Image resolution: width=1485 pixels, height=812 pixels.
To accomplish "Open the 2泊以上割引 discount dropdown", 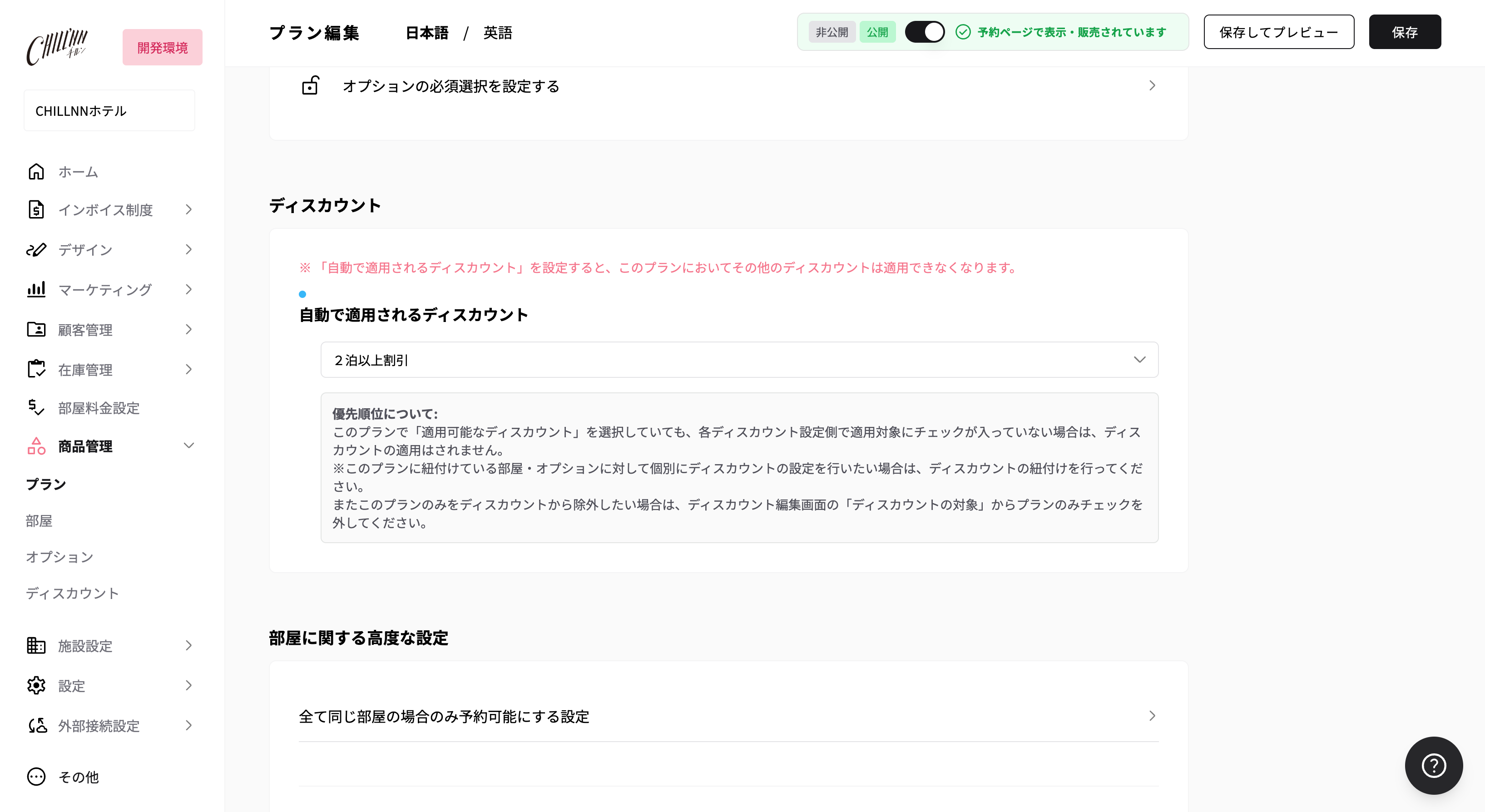I will (739, 360).
